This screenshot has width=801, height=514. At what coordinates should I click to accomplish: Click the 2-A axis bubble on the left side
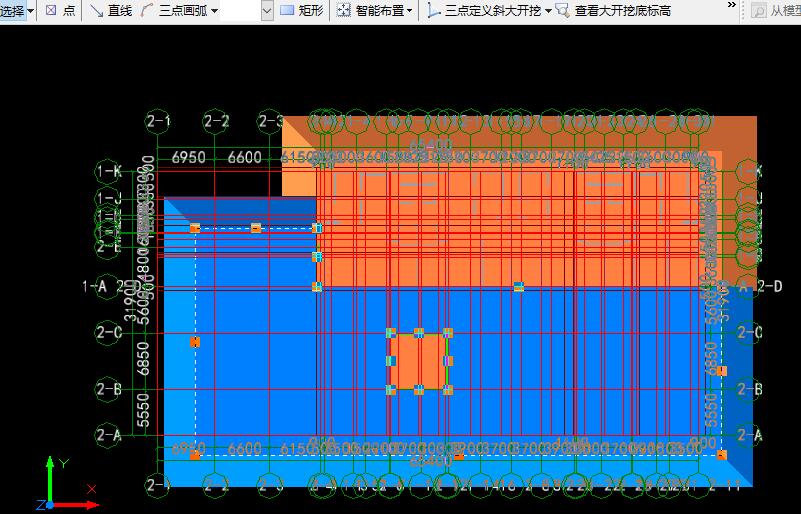click(x=109, y=435)
